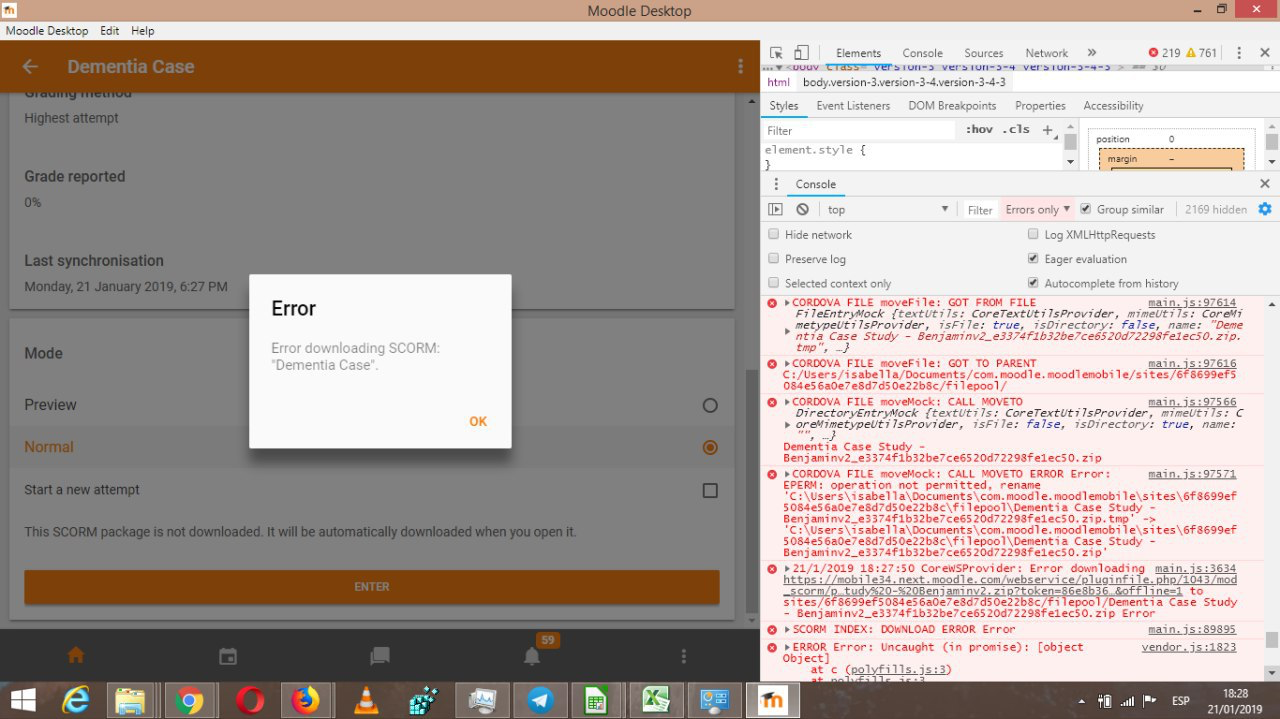Open the Errors only log level dropdown
The image size is (1280, 719).
coord(1037,209)
